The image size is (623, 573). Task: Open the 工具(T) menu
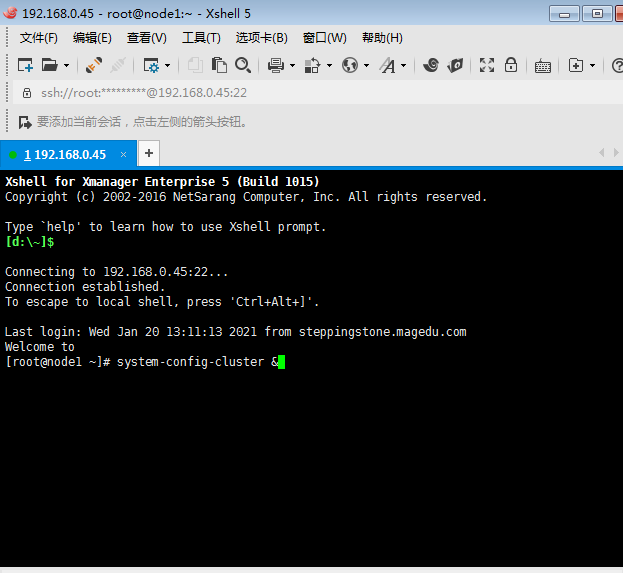[x=201, y=38]
